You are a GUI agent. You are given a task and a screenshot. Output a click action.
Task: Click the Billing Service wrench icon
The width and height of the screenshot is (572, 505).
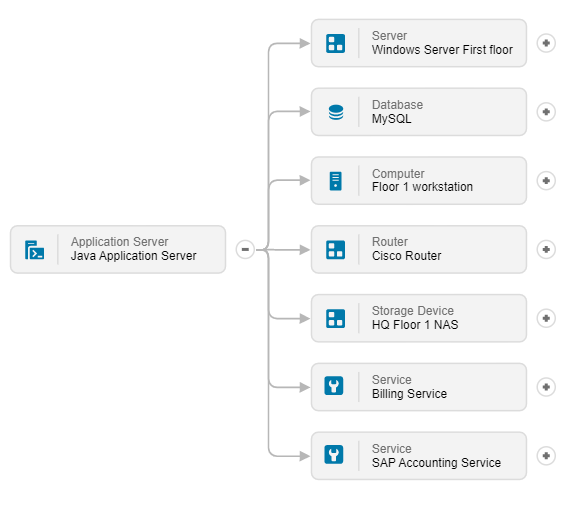point(334,386)
